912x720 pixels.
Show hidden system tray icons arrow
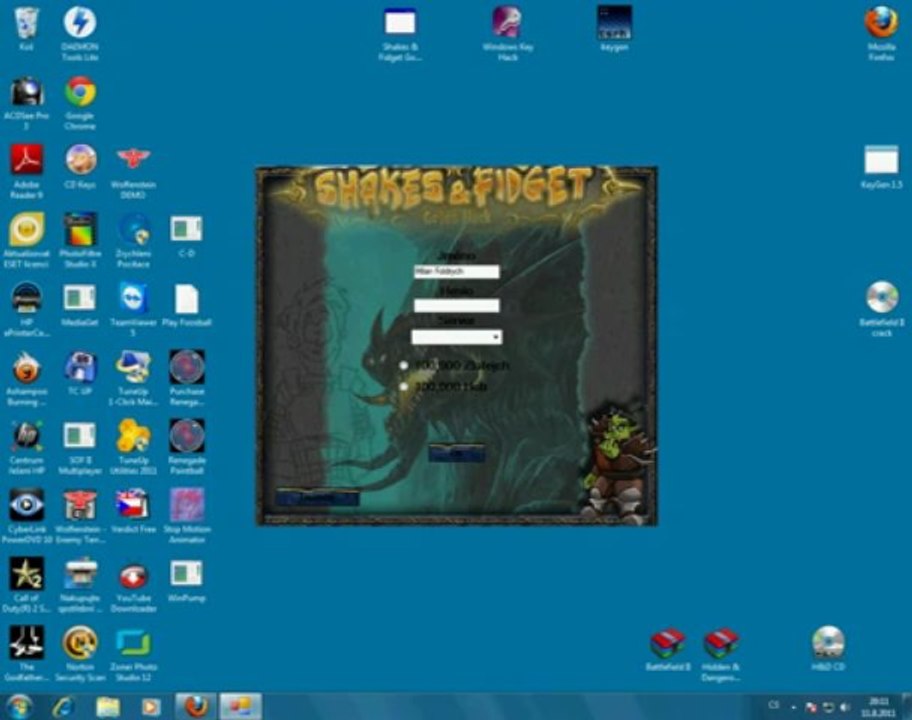tap(793, 707)
